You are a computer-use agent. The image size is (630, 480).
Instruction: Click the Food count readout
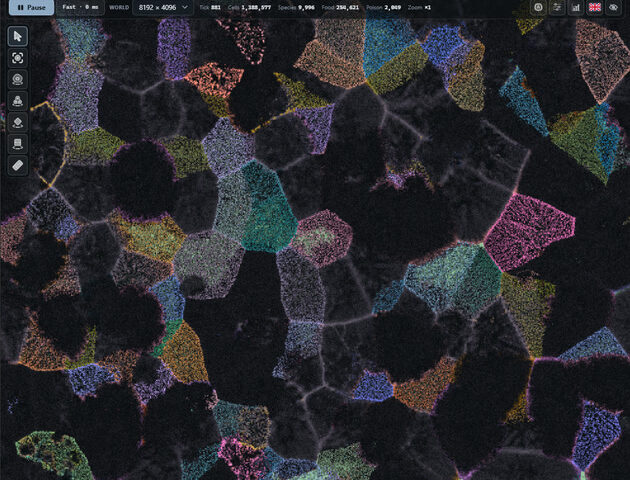click(340, 7)
